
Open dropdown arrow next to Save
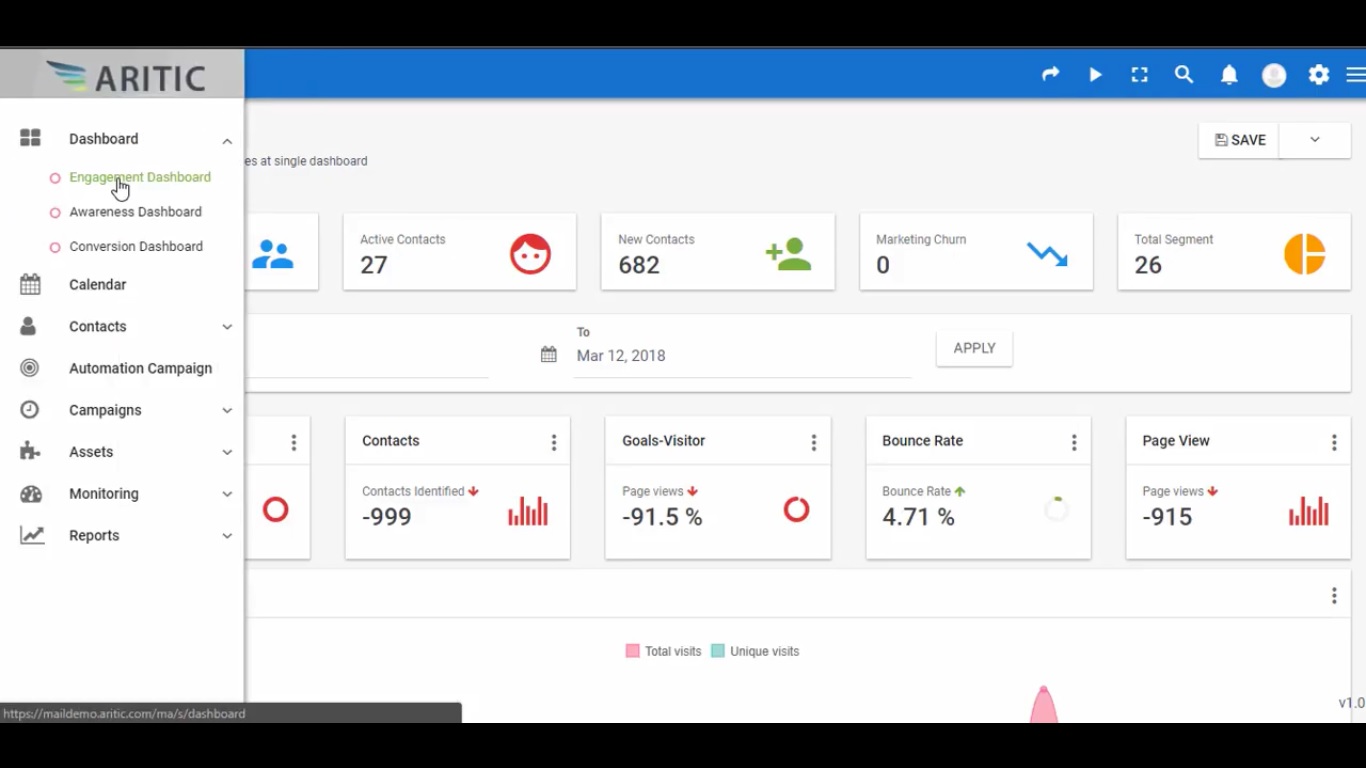pyautogui.click(x=1314, y=140)
